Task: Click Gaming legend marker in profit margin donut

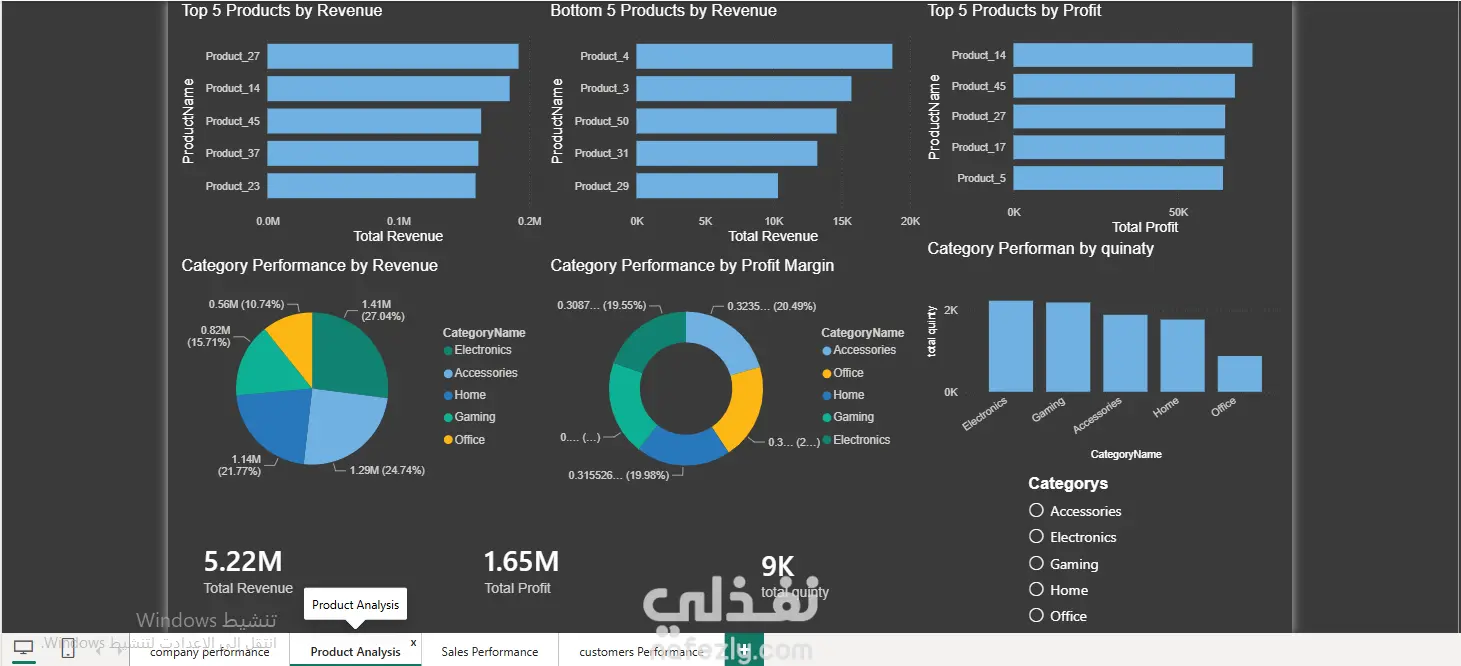Action: [826, 418]
